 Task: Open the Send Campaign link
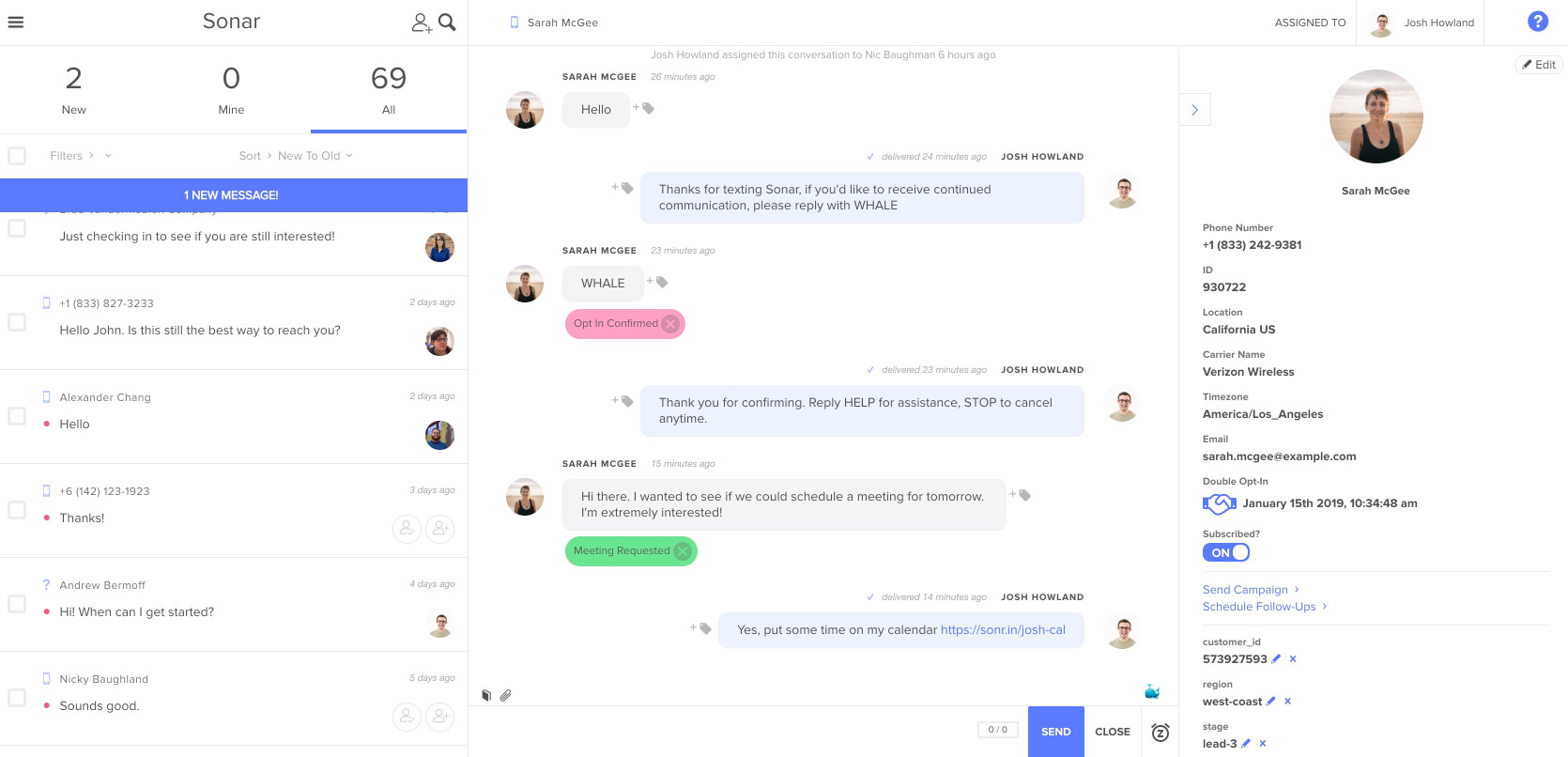click(x=1245, y=590)
